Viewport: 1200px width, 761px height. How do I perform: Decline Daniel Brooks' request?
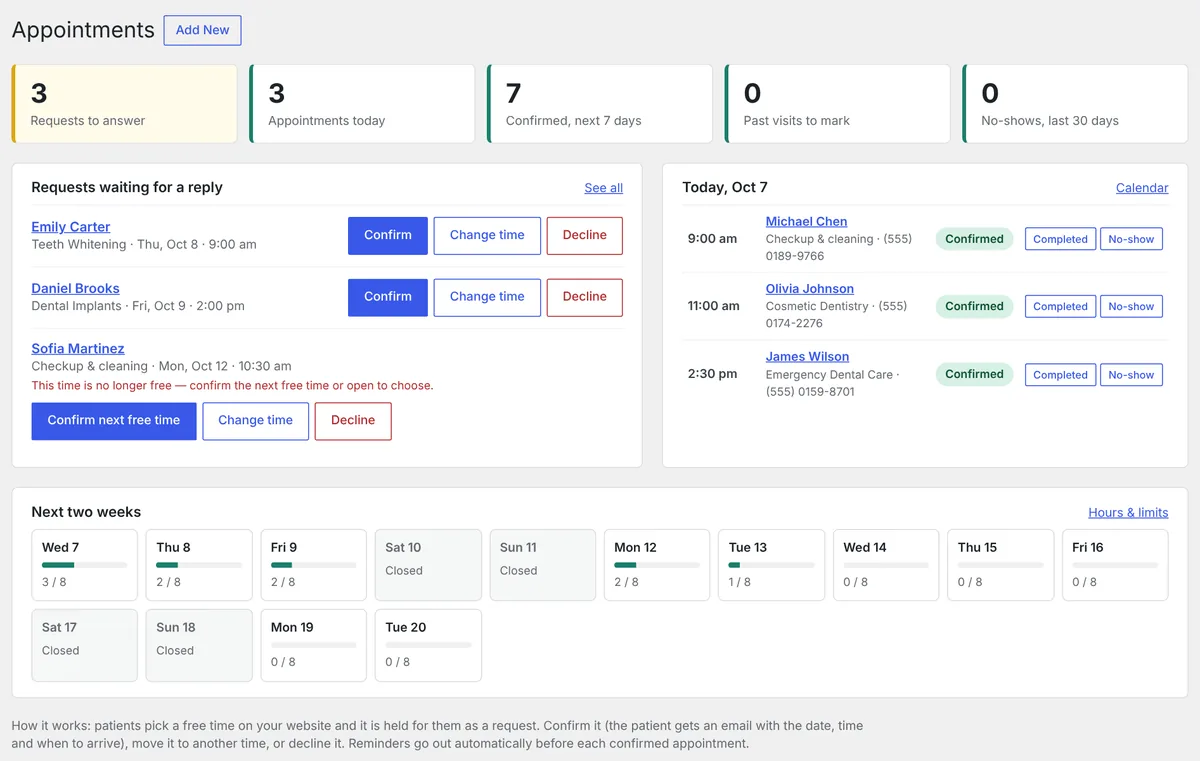(x=585, y=297)
